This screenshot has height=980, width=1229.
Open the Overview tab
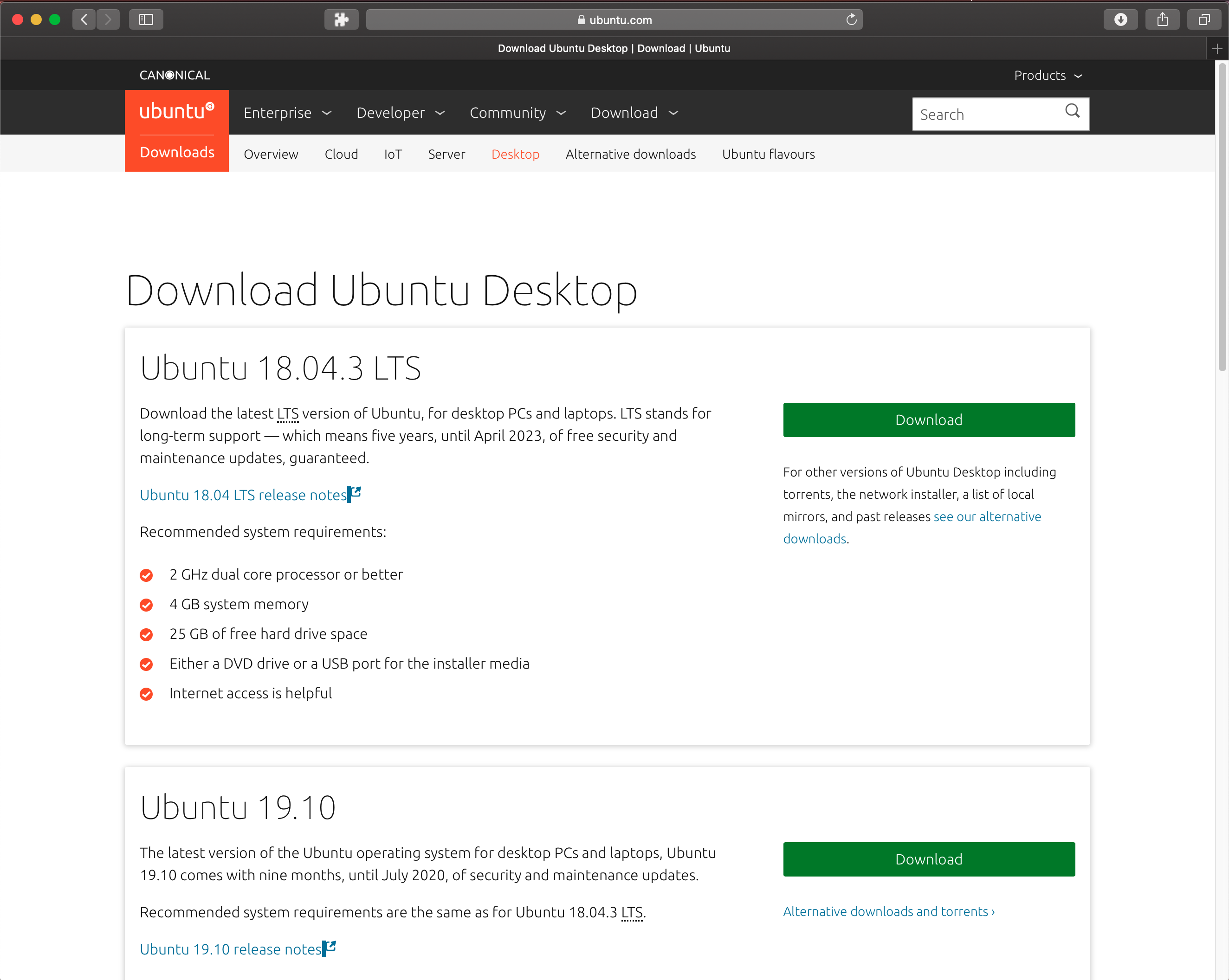coord(271,155)
